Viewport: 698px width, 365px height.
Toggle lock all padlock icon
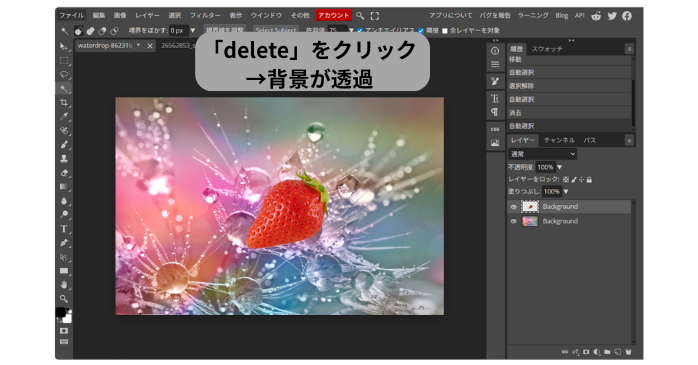tap(589, 180)
